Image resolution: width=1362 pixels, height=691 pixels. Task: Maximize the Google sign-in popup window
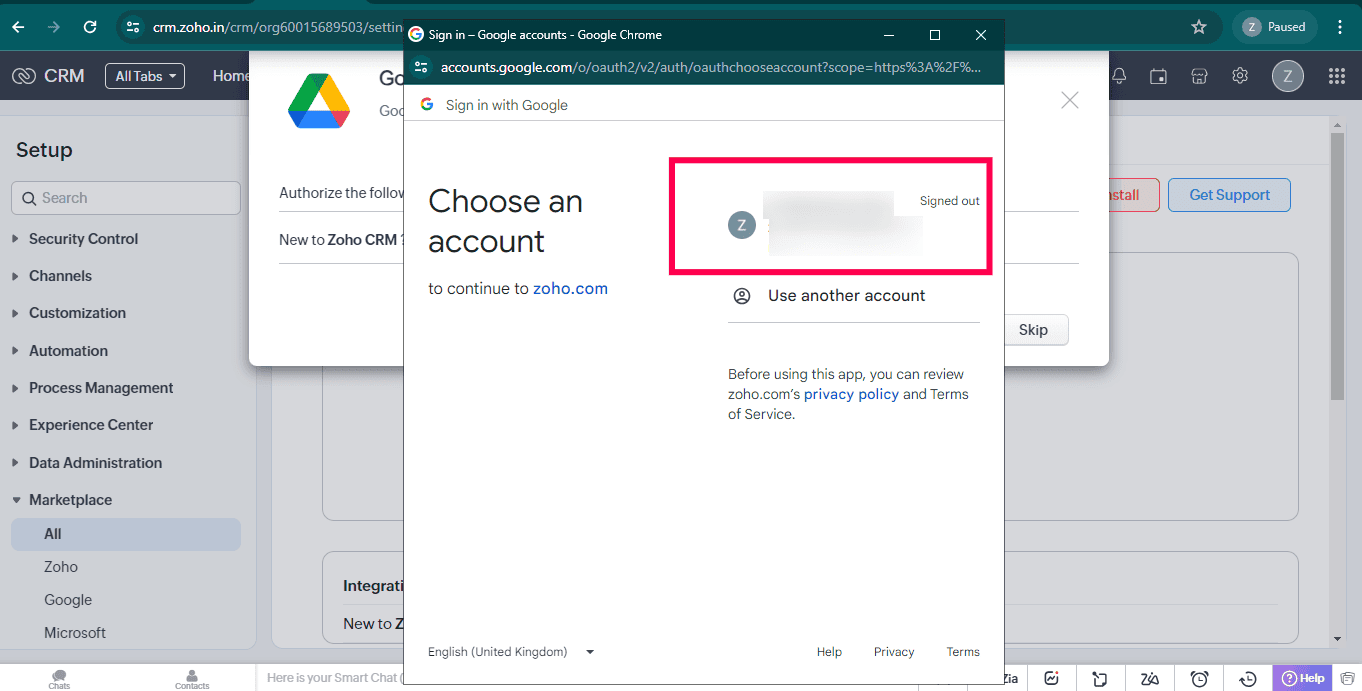(935, 35)
